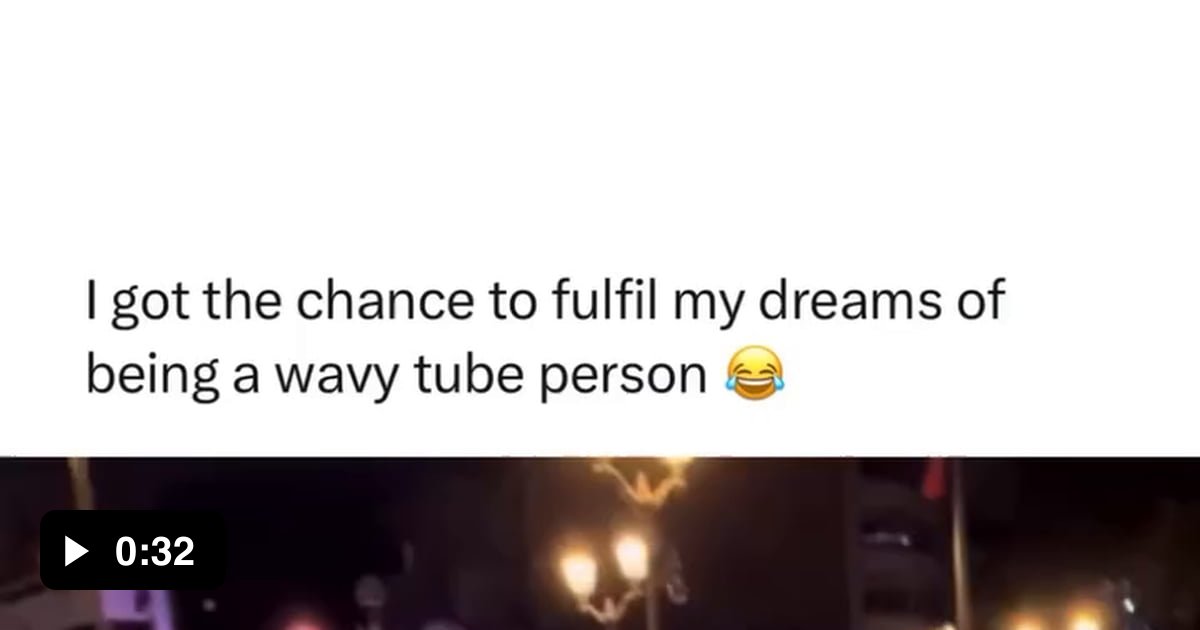Click the flagpole beside the building
1200x630 pixels.
click(960, 545)
